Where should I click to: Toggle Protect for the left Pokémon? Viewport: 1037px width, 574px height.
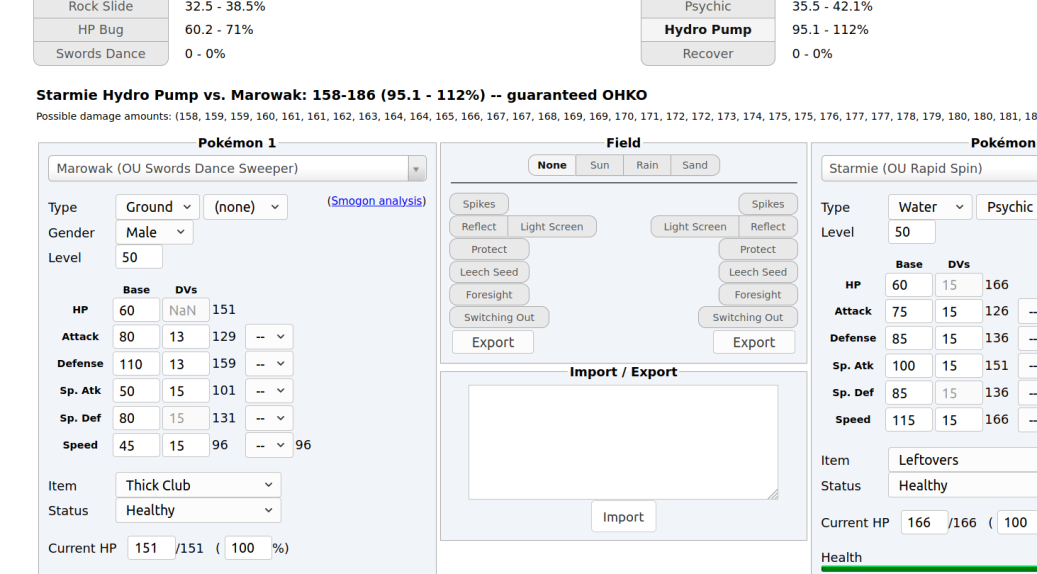point(489,249)
